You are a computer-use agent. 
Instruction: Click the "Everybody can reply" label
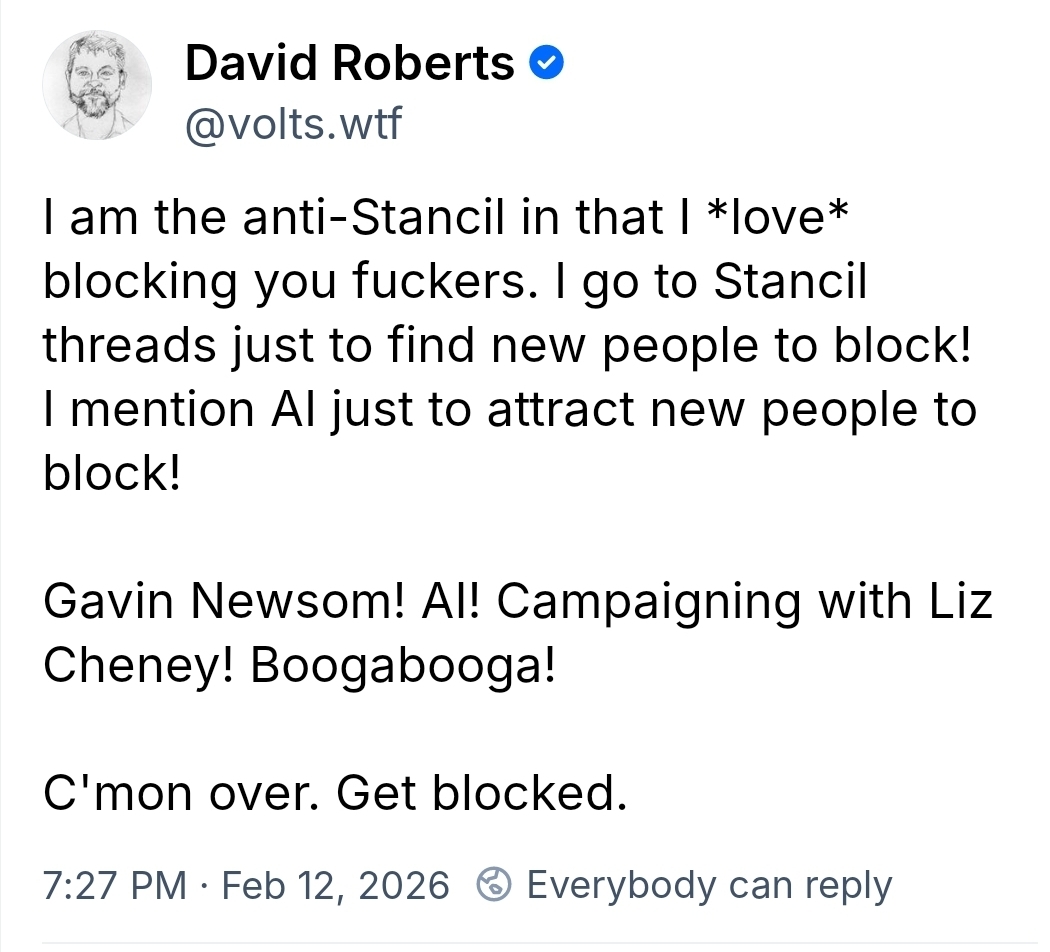coord(709,885)
